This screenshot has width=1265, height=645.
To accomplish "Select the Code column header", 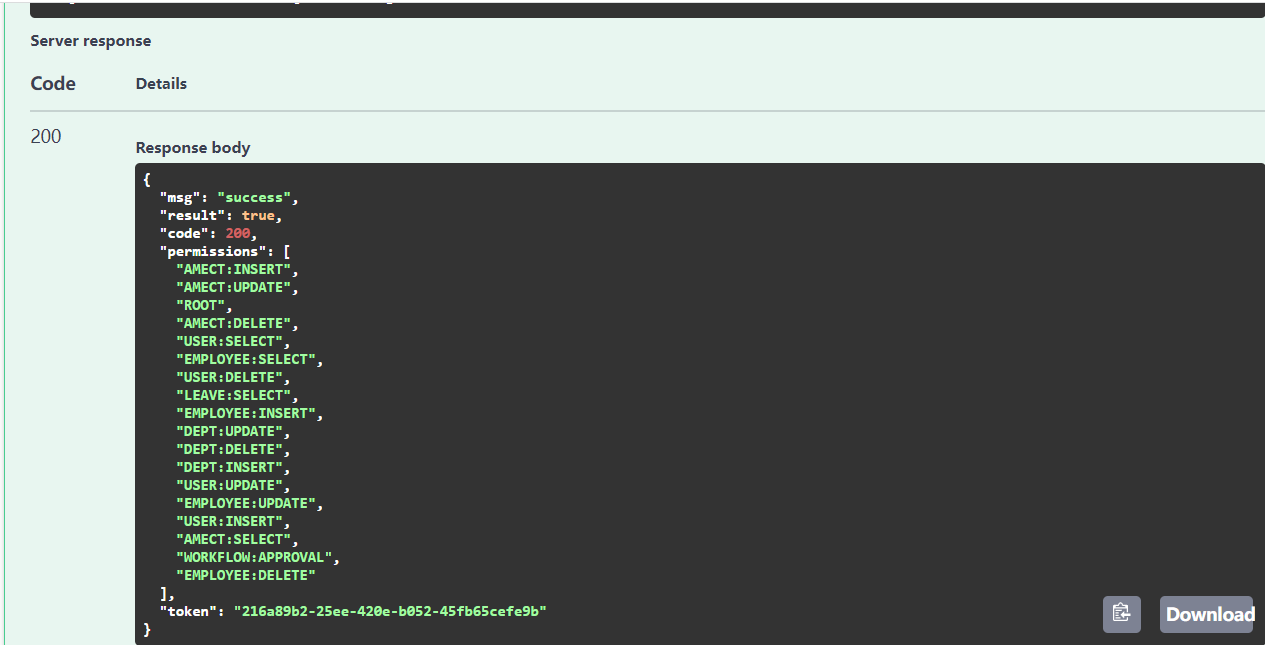I will tap(53, 83).
